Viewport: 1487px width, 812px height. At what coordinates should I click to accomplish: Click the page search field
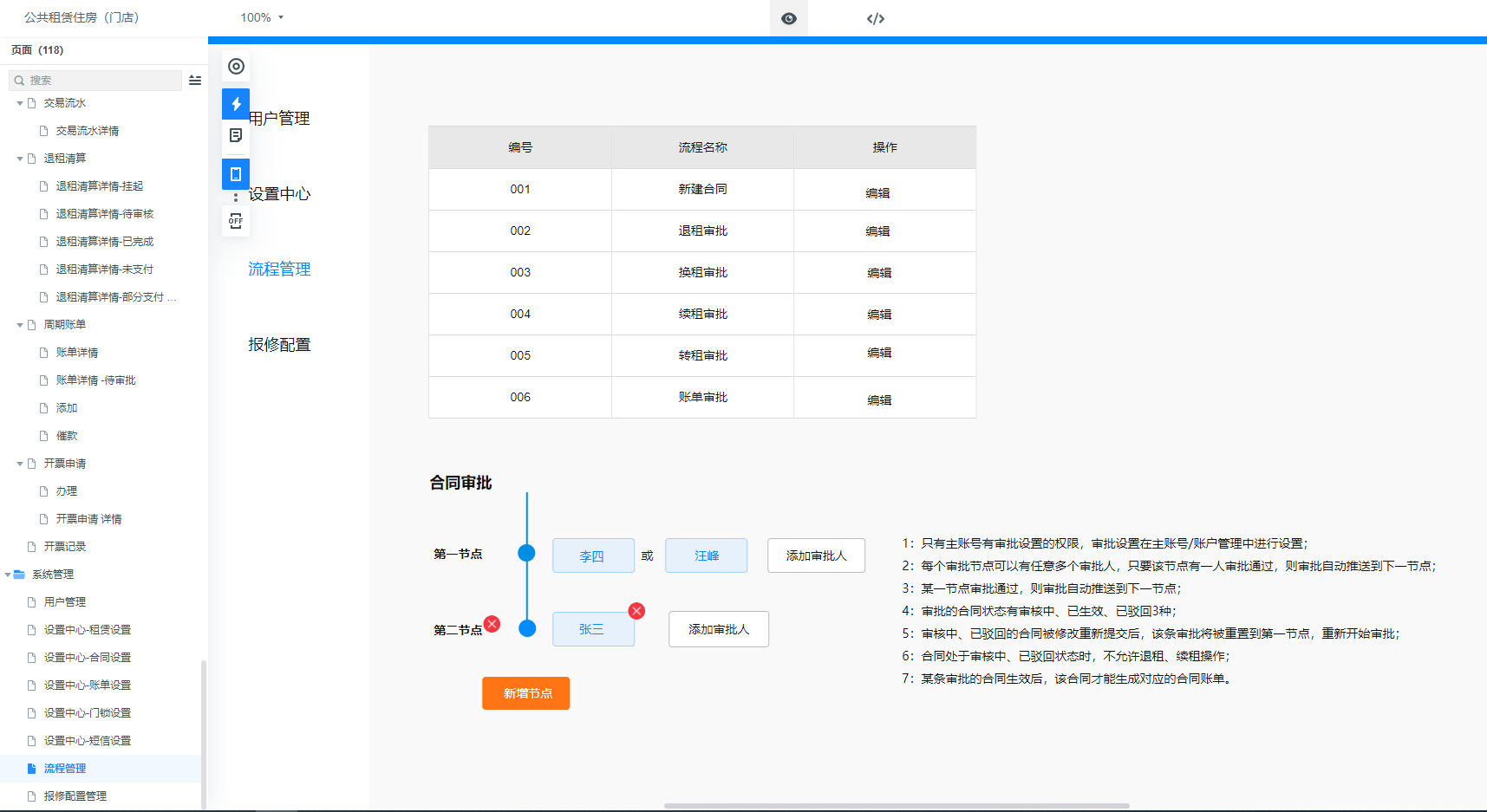coord(95,80)
